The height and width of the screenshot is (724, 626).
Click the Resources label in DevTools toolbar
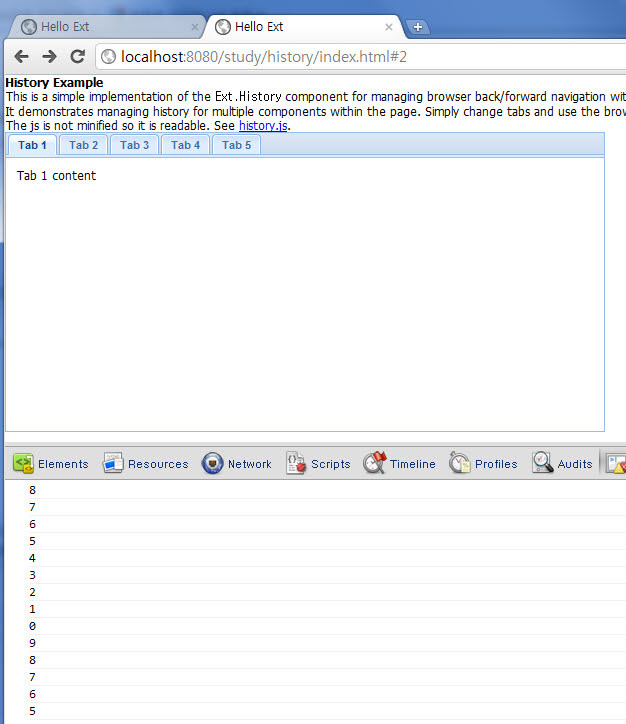coord(158,464)
